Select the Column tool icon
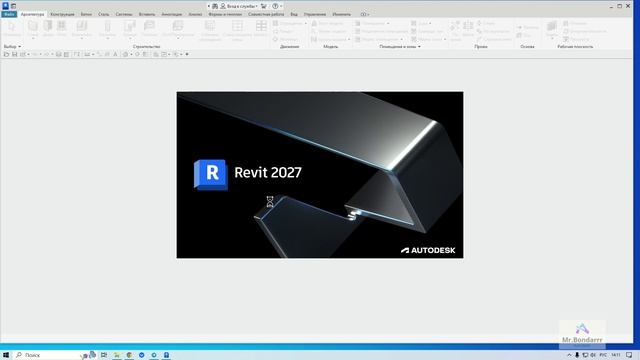The height and width of the screenshot is (360, 640). (x=108, y=26)
